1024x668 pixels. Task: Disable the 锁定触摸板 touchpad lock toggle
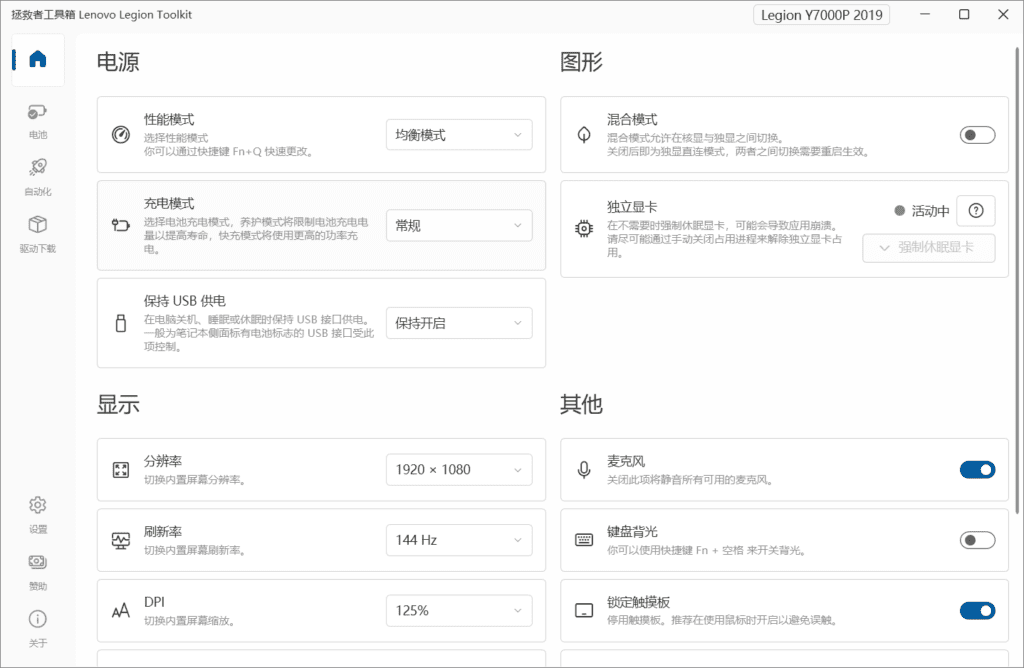[x=977, y=610]
